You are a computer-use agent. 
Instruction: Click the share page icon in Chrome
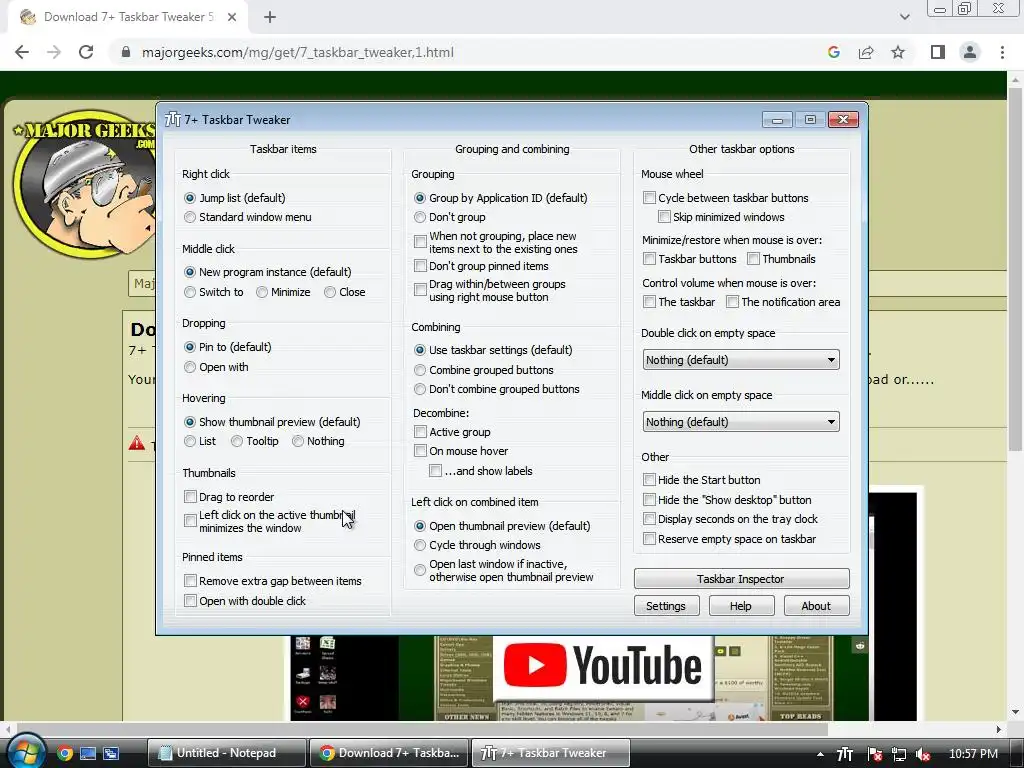coord(866,52)
